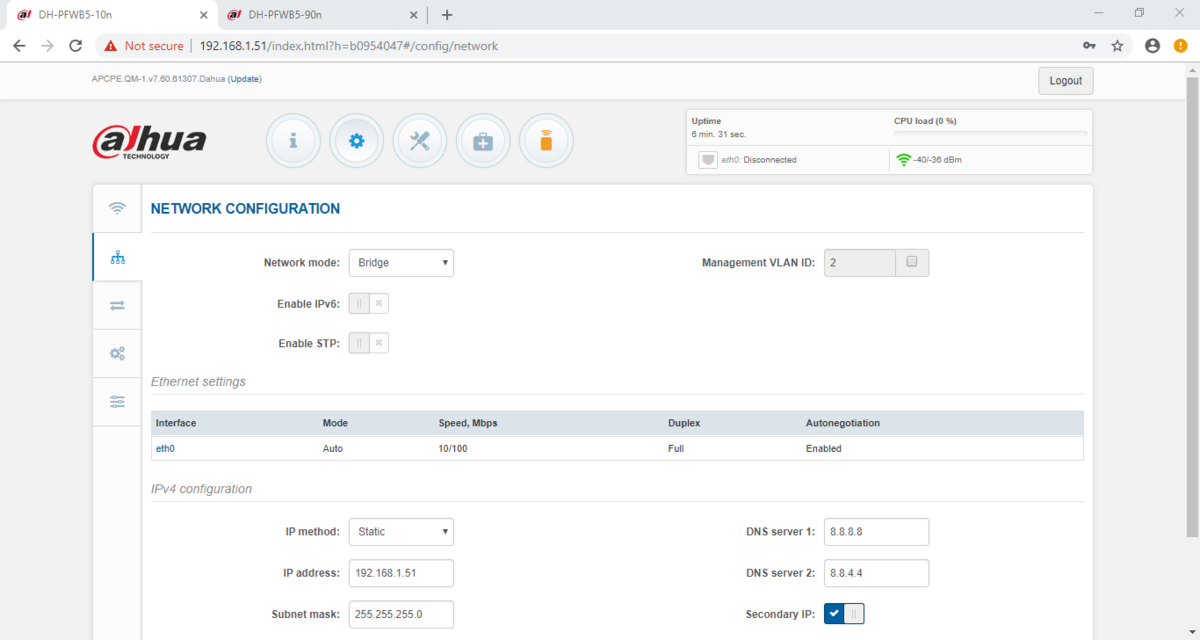
Task: Turn off the Secondary IP switch
Action: click(x=843, y=613)
